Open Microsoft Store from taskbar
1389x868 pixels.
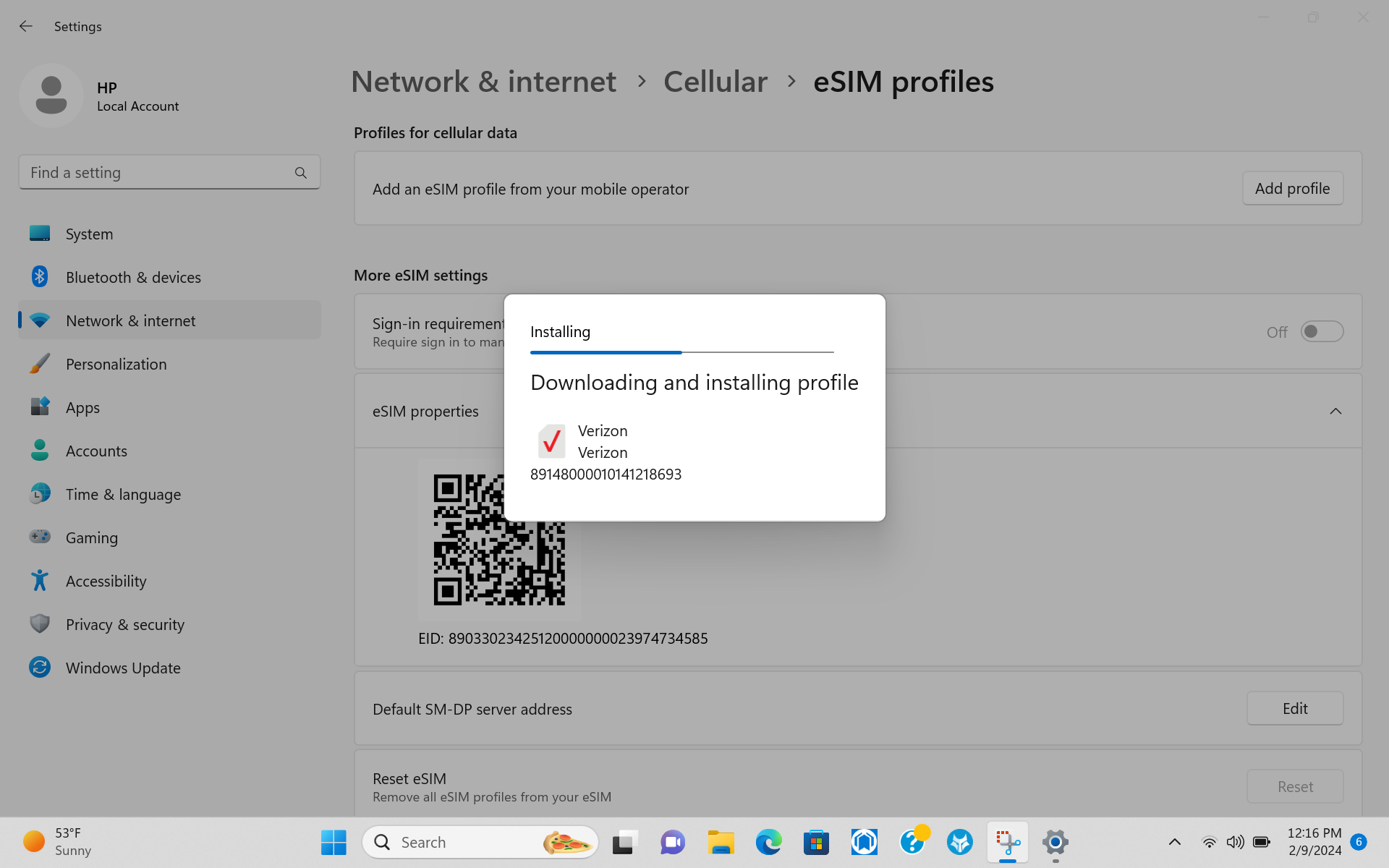[x=816, y=842]
